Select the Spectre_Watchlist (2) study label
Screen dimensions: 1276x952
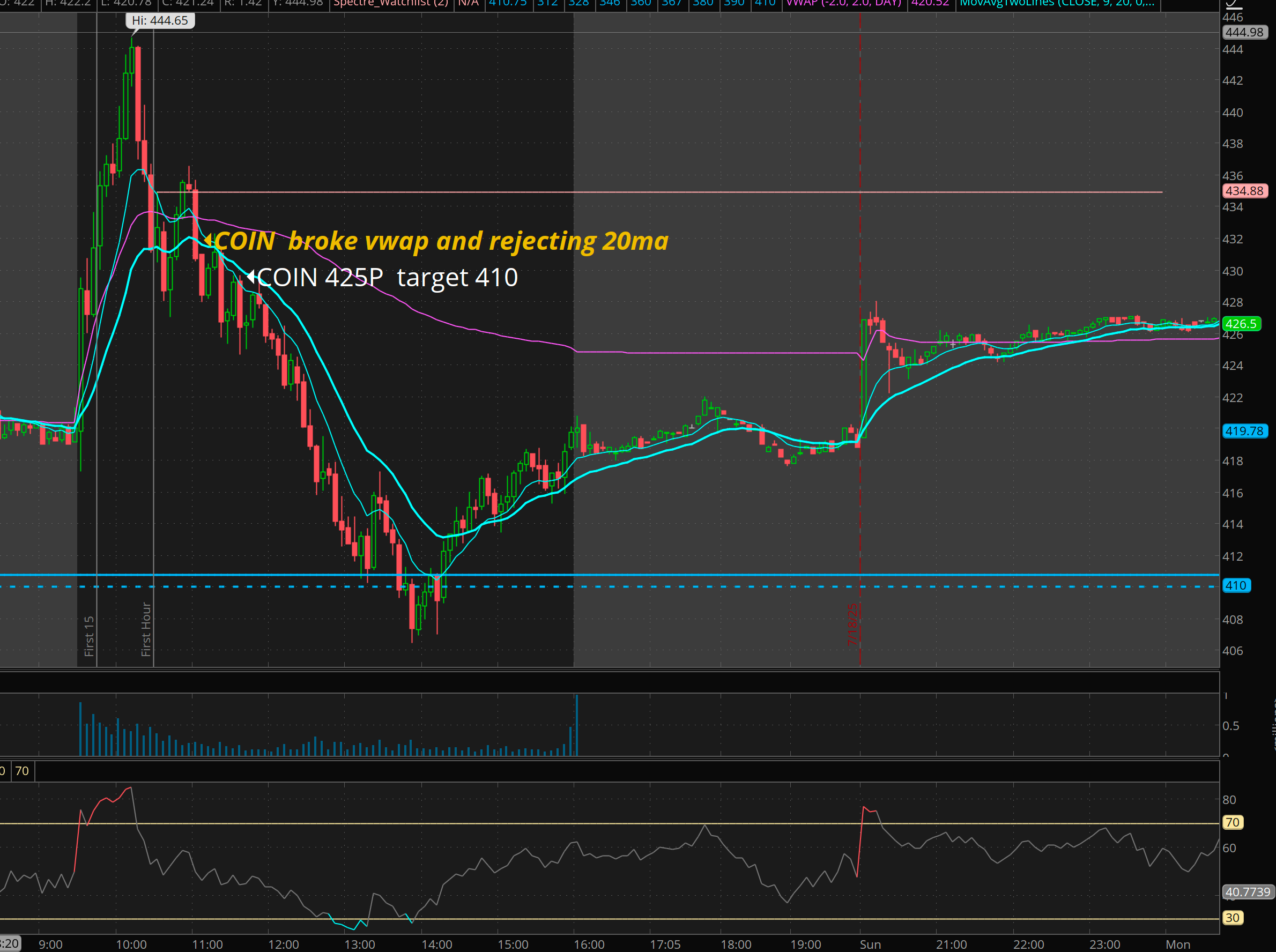(x=391, y=3)
